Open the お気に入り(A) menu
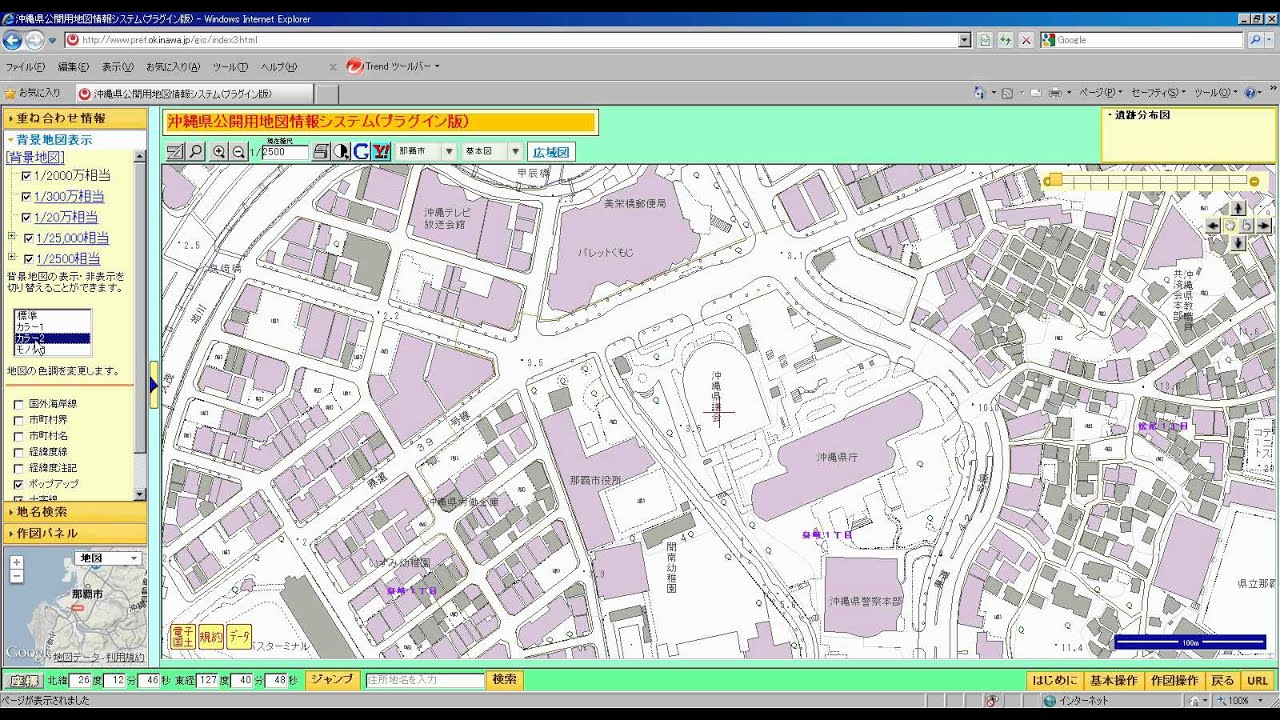Screen dimensions: 1280x720 tap(173, 67)
